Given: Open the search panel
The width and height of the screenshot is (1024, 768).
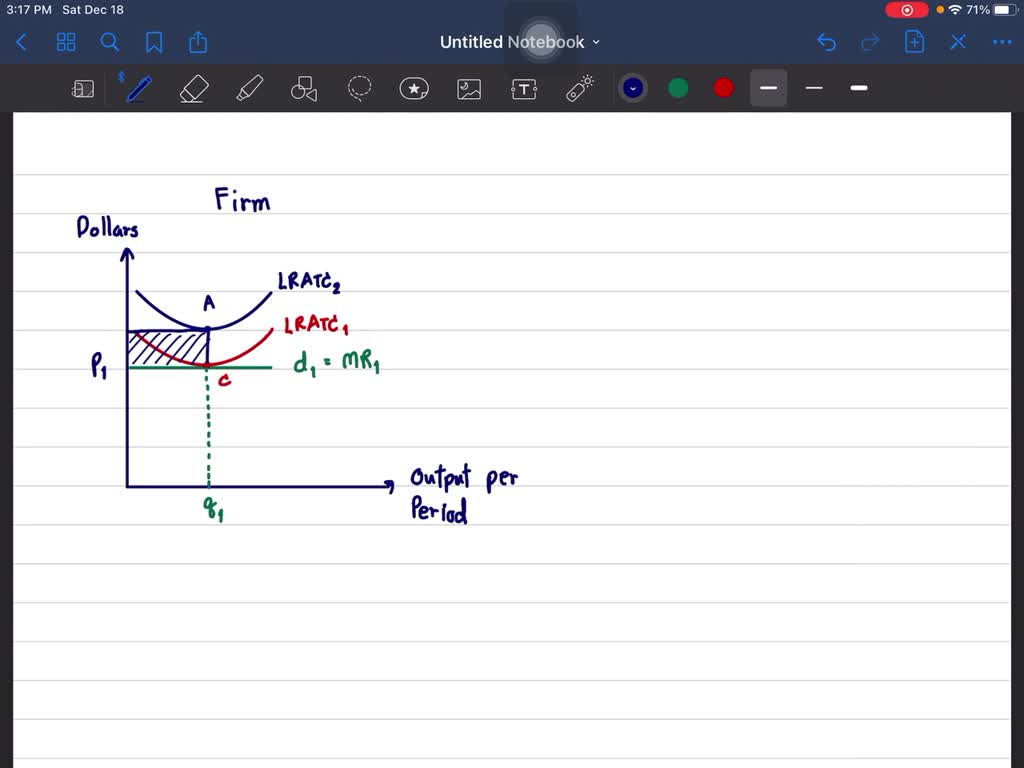Looking at the screenshot, I should tap(110, 42).
